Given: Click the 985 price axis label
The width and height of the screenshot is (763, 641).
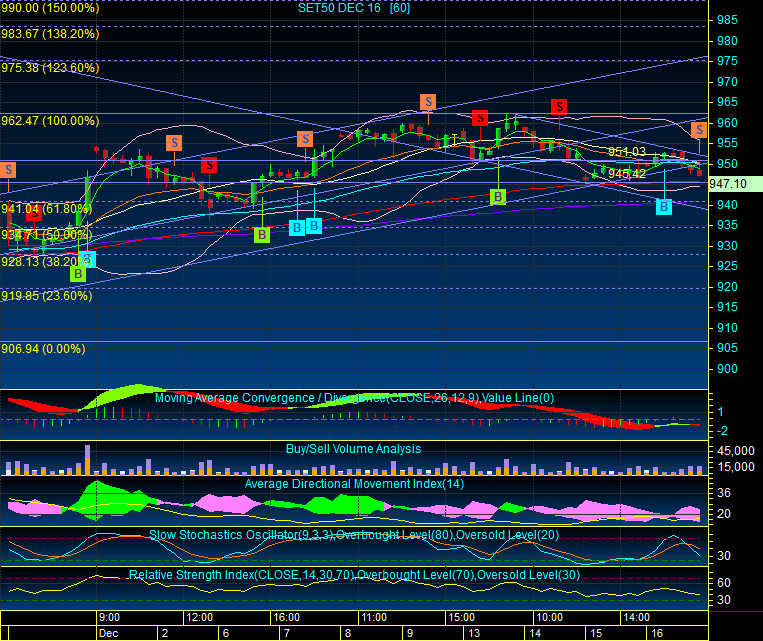Looking at the screenshot, I should coord(727,20).
